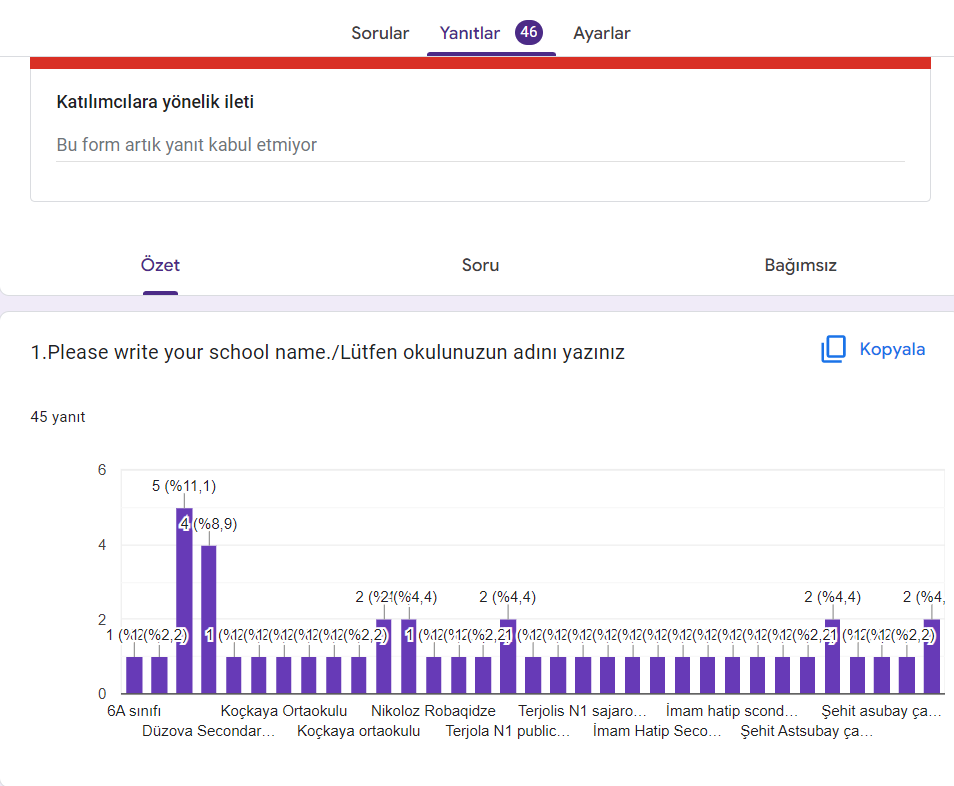The height and width of the screenshot is (786, 954).
Task: Select the İmam hatip scond… label
Action: (x=732, y=711)
